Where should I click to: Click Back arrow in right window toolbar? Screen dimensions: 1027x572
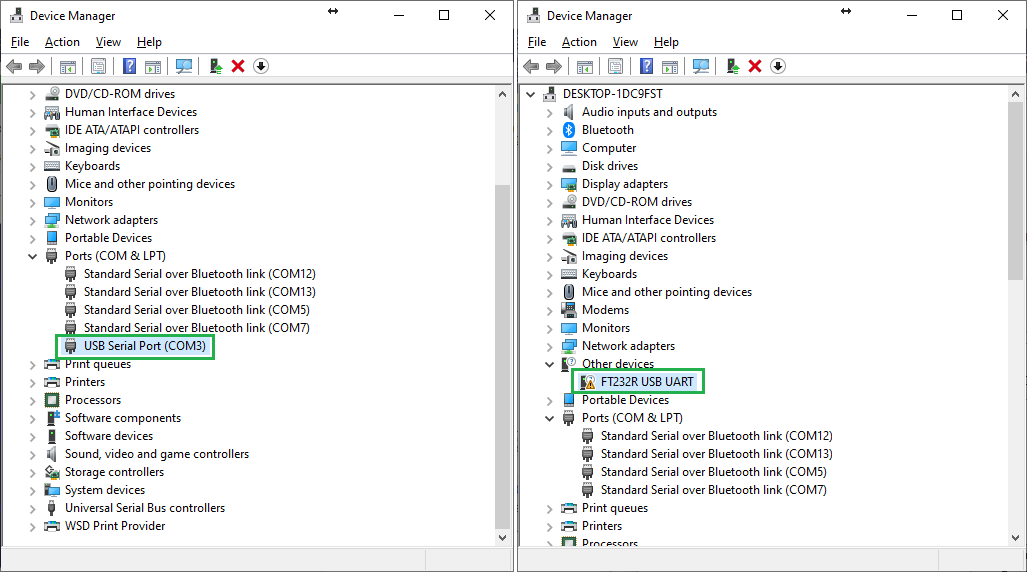(x=531, y=66)
